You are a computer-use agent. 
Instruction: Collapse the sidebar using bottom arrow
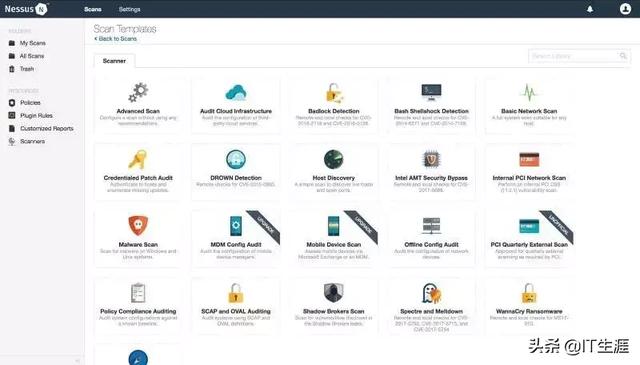77,361
